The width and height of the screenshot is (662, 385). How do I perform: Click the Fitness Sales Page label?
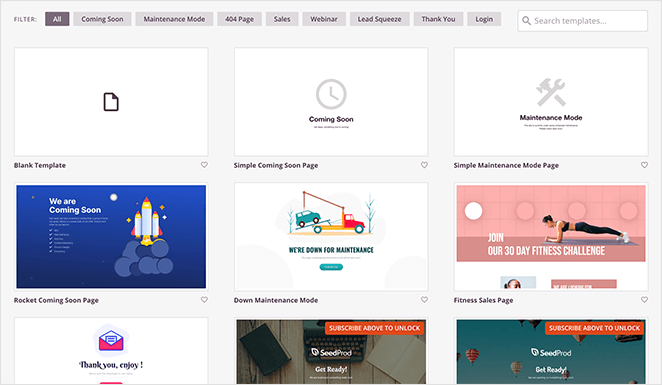(x=483, y=300)
